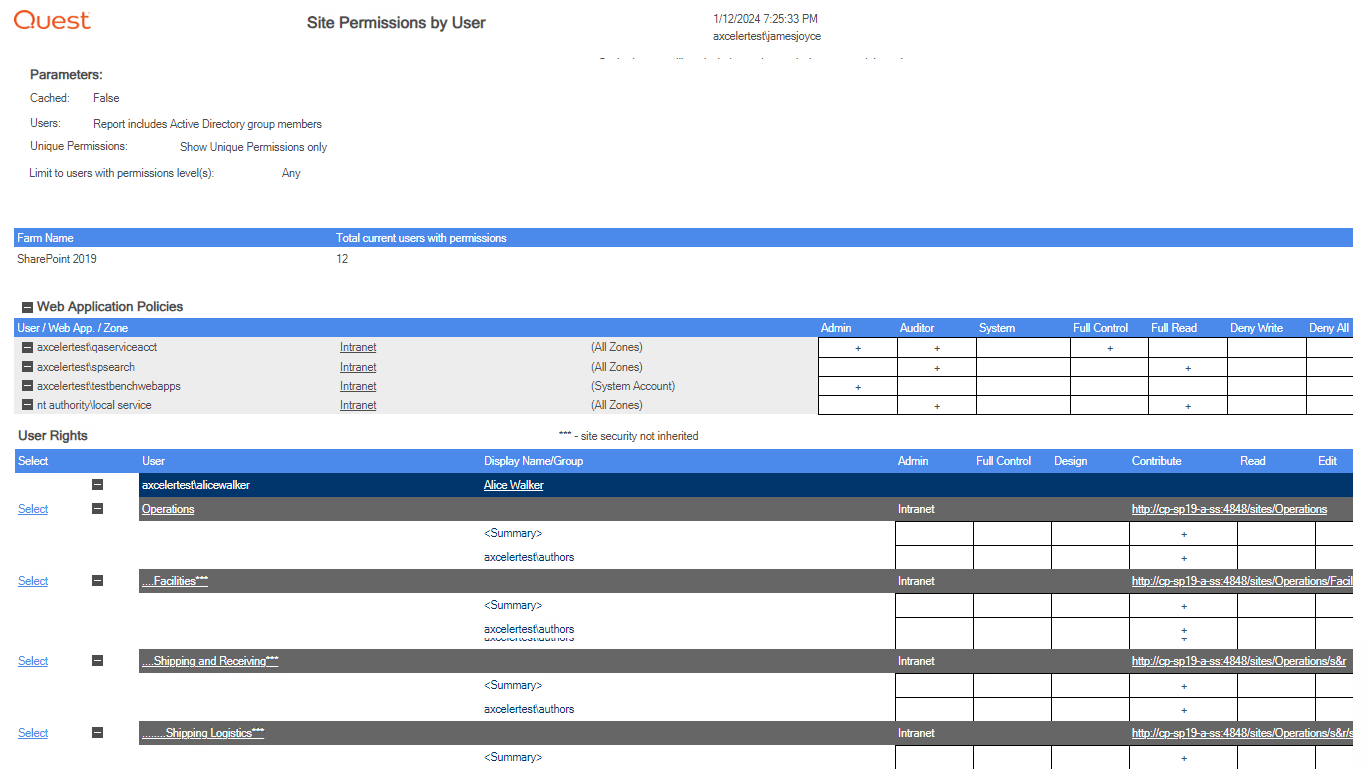Image resolution: width=1369 pixels, height=769 pixels.
Task: Collapse the axcelertest\testbenchwebapps row
Action: click(x=25, y=386)
